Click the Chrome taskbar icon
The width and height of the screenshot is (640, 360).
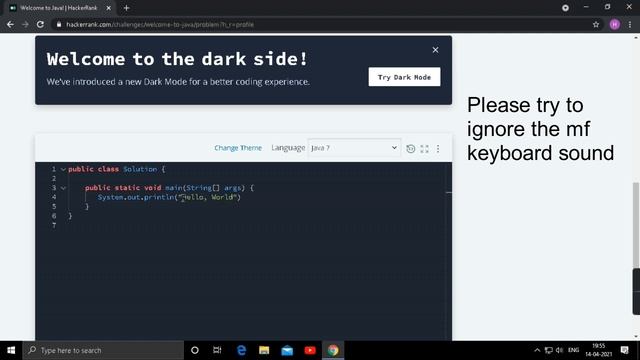coord(333,350)
